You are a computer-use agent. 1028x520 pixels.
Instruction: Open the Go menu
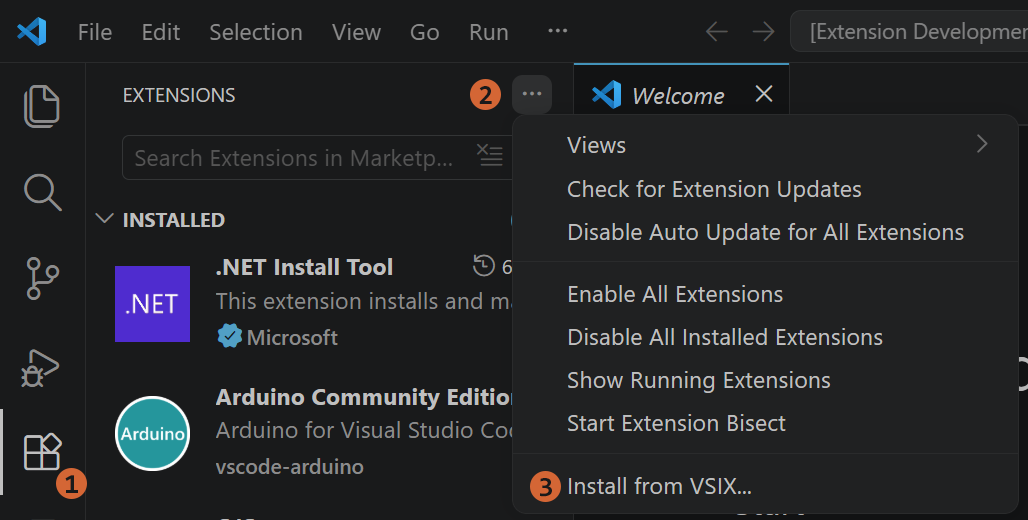[x=424, y=31]
